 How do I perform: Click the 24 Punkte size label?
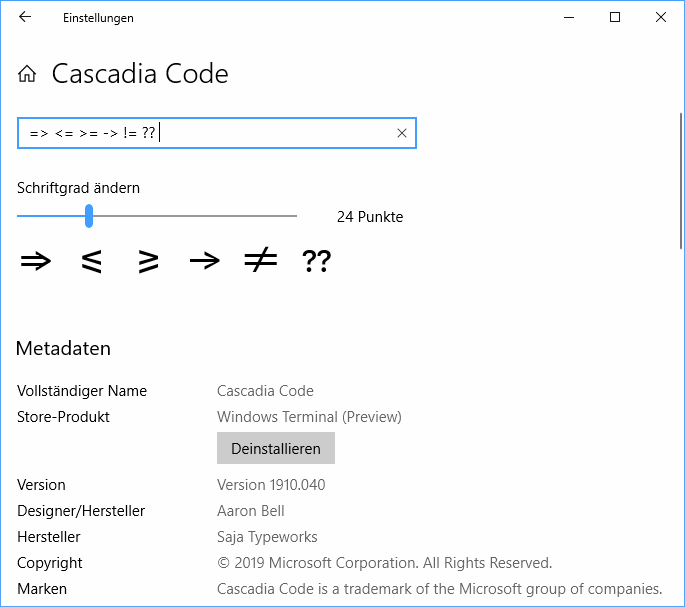pos(370,217)
